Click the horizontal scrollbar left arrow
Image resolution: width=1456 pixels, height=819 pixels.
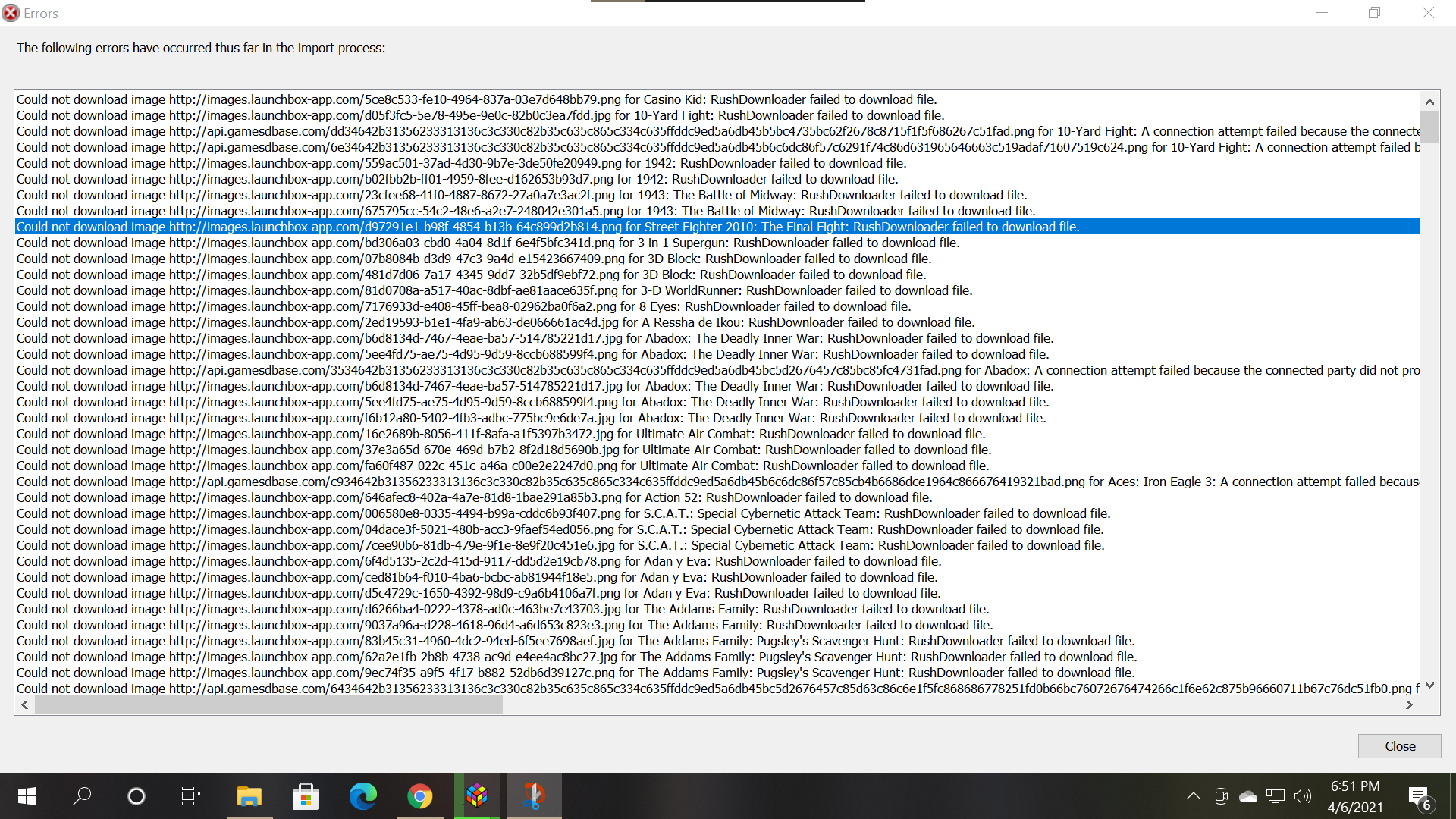(25, 705)
